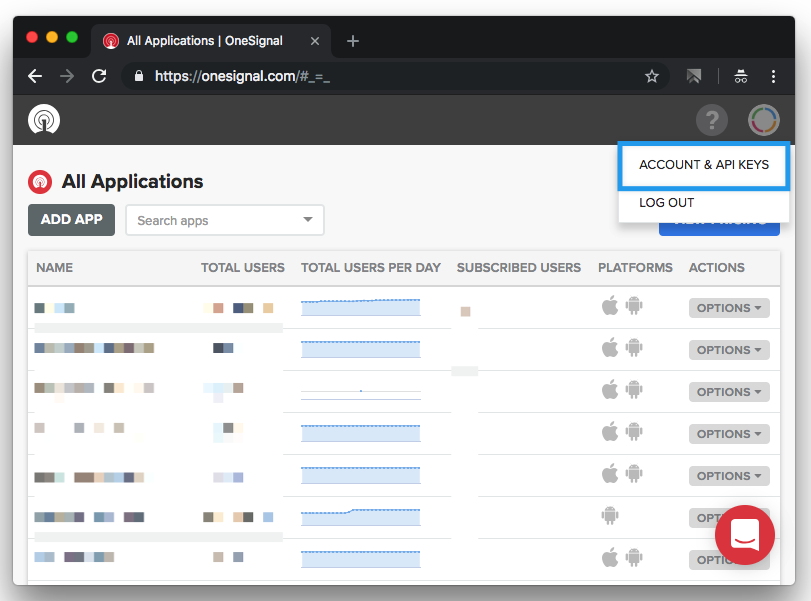Image resolution: width=811 pixels, height=601 pixels.
Task: Select ACCOUNT & API KEYS menu item
Action: click(x=703, y=165)
